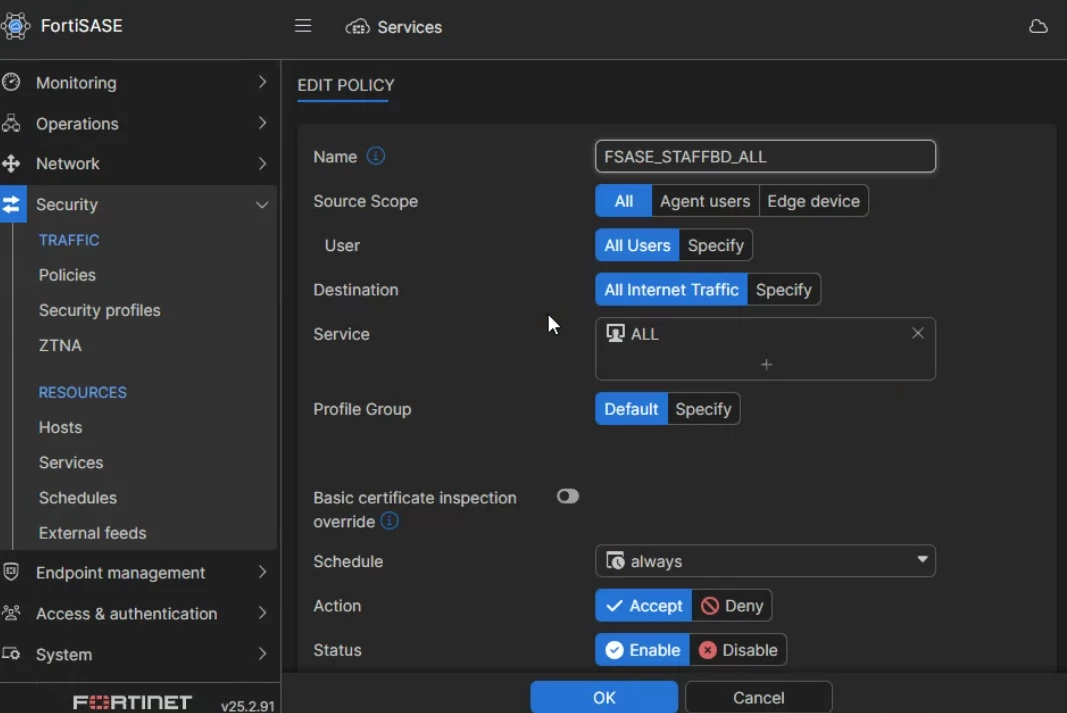Select the EDIT POLICY tab

(x=345, y=86)
